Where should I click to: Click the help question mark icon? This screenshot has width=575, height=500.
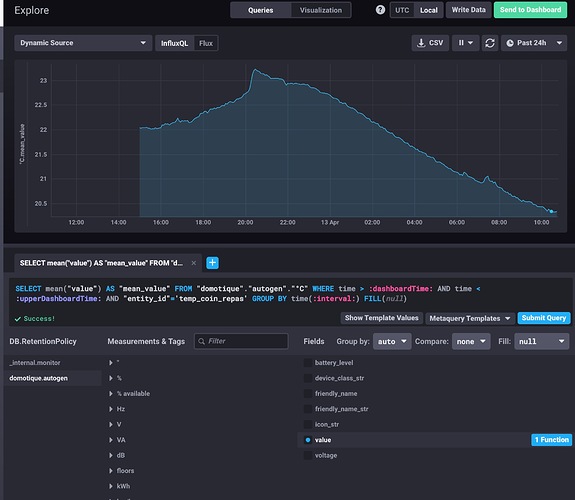[380, 10]
